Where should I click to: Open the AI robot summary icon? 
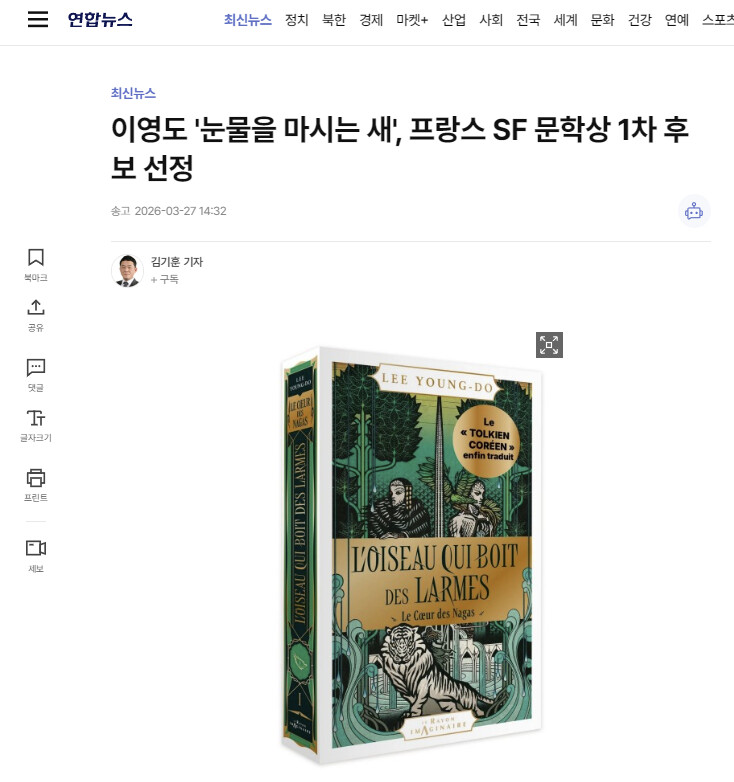(x=694, y=211)
